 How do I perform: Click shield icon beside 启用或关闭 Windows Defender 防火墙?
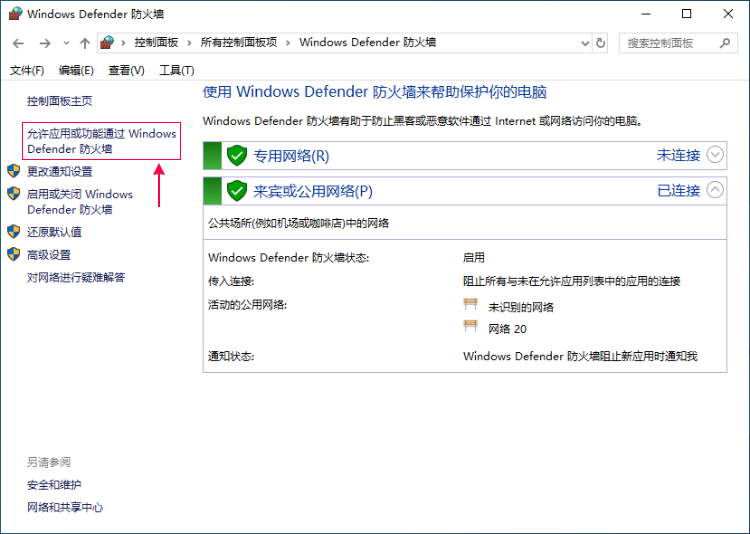point(14,194)
